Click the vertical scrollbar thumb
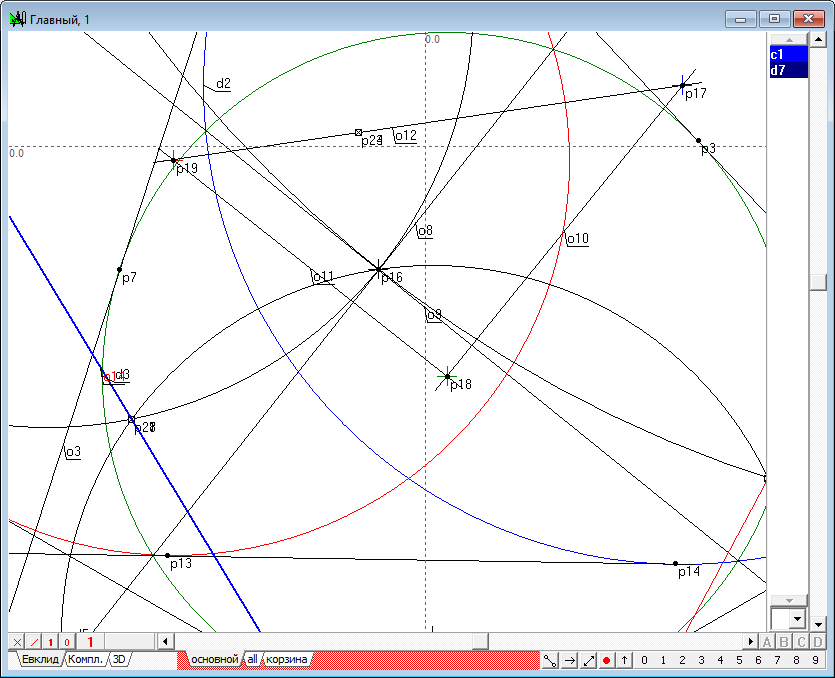 pyautogui.click(x=818, y=282)
